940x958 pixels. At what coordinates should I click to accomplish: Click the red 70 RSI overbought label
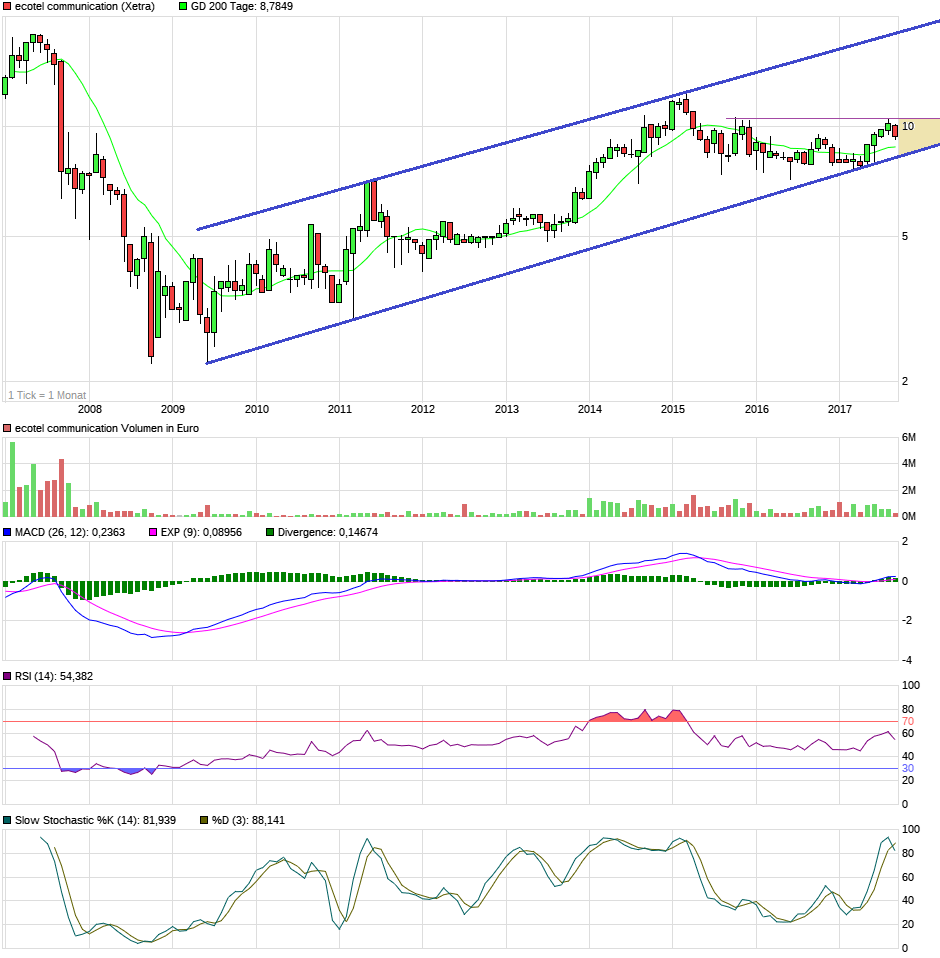pyautogui.click(x=908, y=722)
